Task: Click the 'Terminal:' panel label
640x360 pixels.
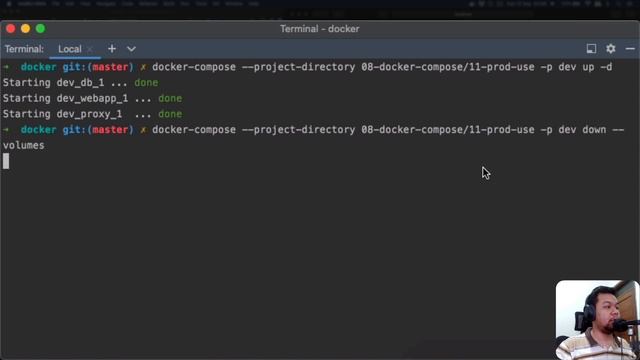Action: coord(24,49)
